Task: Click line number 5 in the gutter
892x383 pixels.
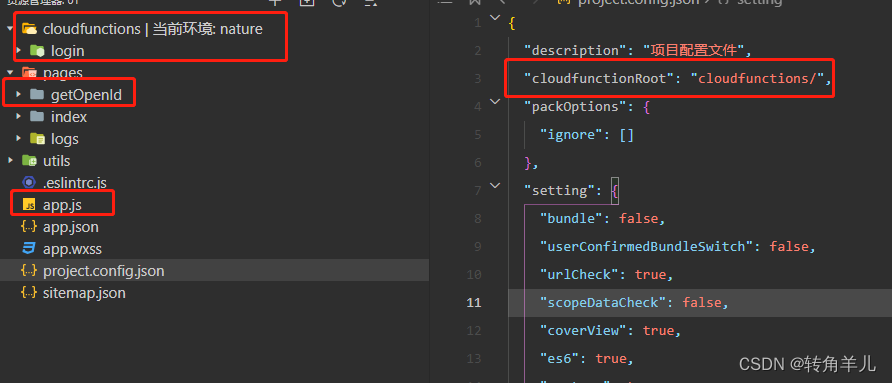Action: coord(477,135)
